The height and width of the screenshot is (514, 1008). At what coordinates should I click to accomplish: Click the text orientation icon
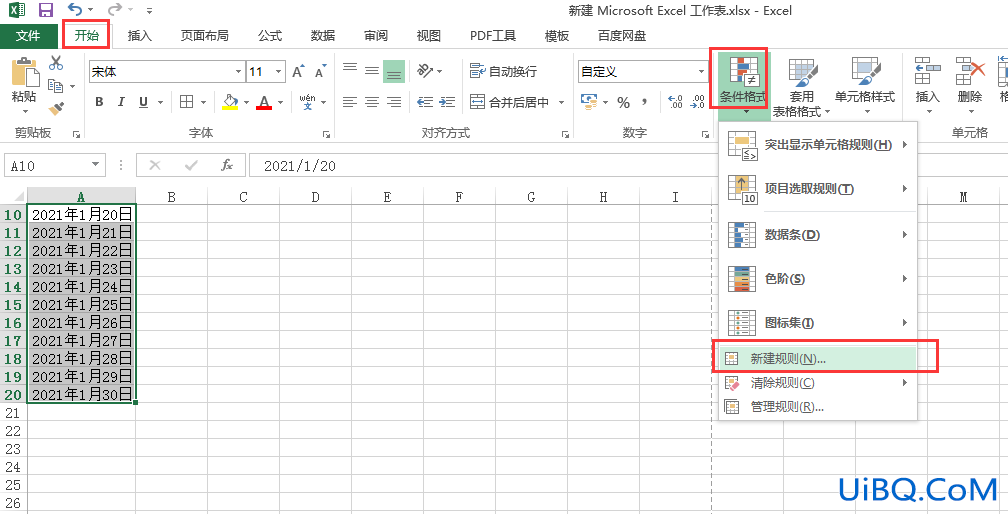(426, 71)
